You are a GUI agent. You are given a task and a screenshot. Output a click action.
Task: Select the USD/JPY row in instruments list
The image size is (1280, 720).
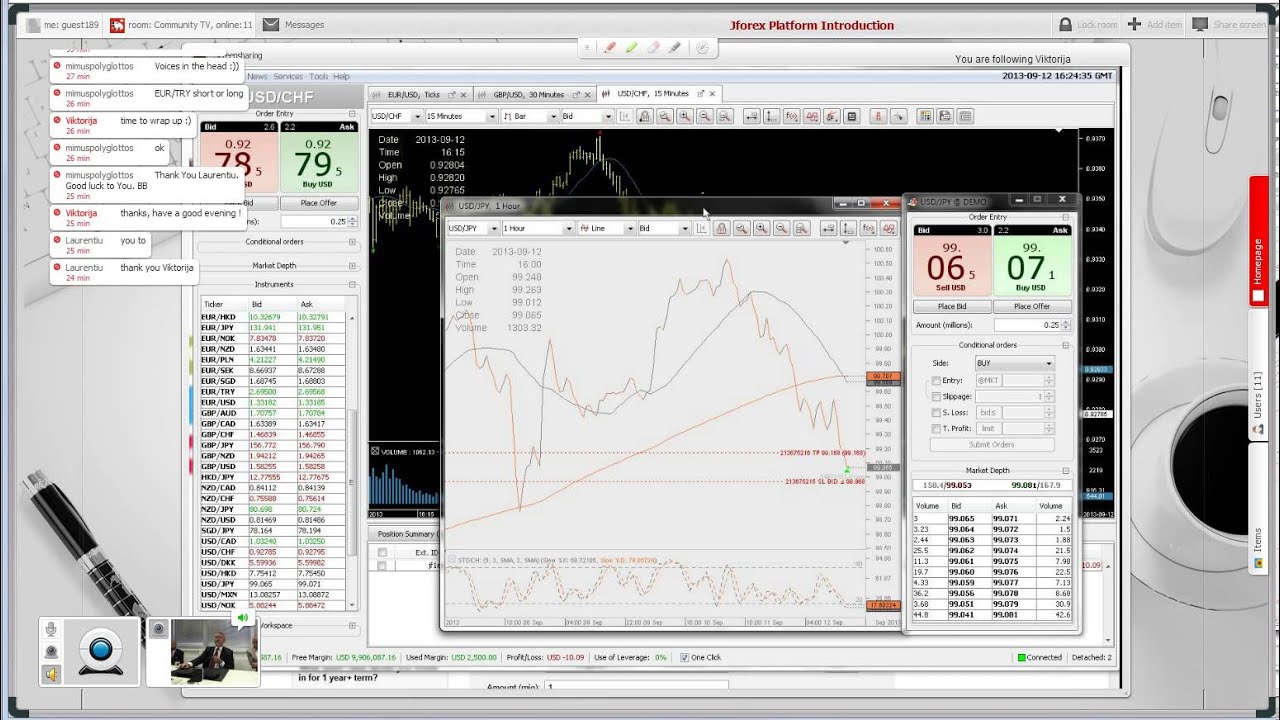(x=273, y=583)
